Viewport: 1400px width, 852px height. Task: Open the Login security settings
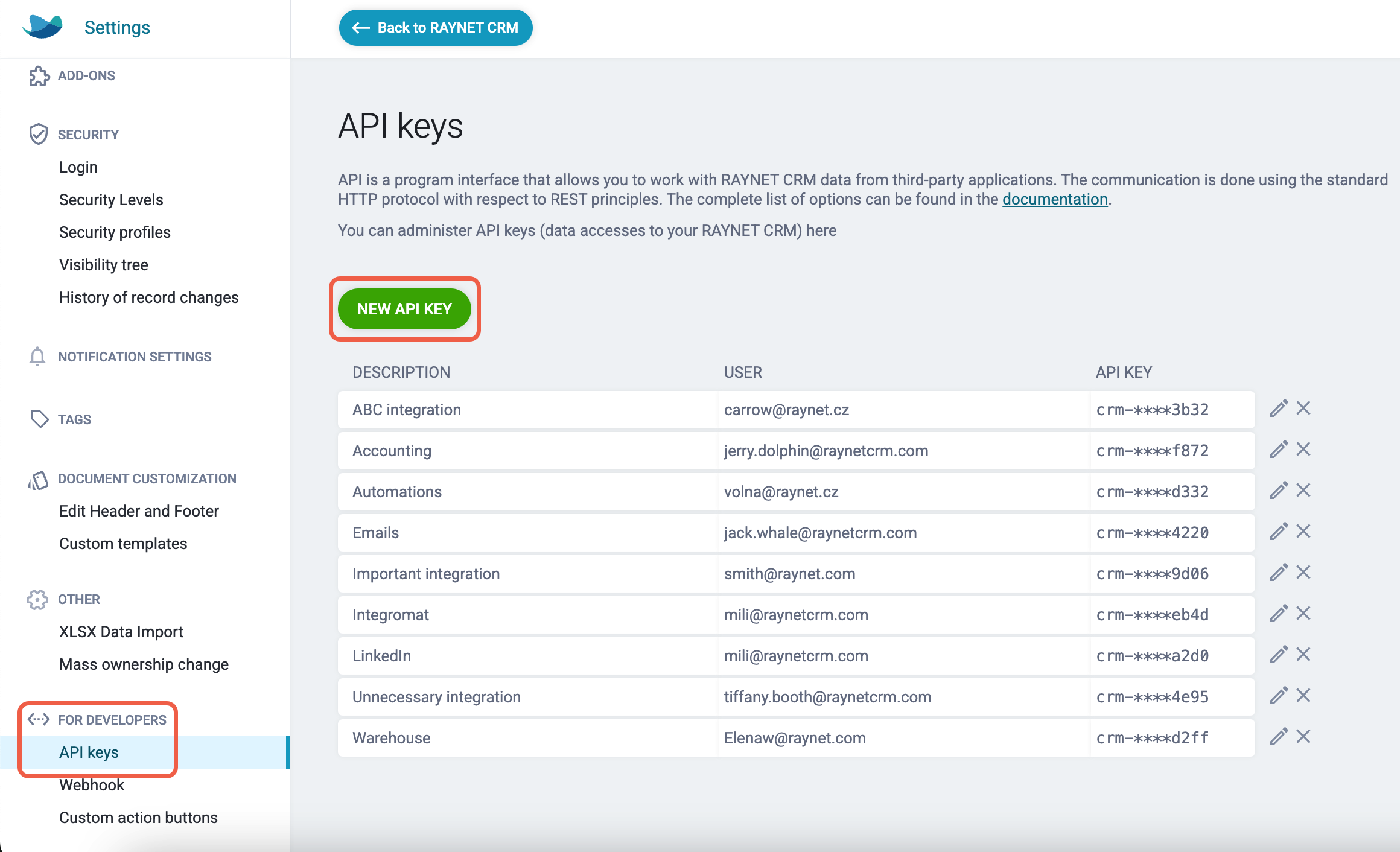pyautogui.click(x=78, y=167)
